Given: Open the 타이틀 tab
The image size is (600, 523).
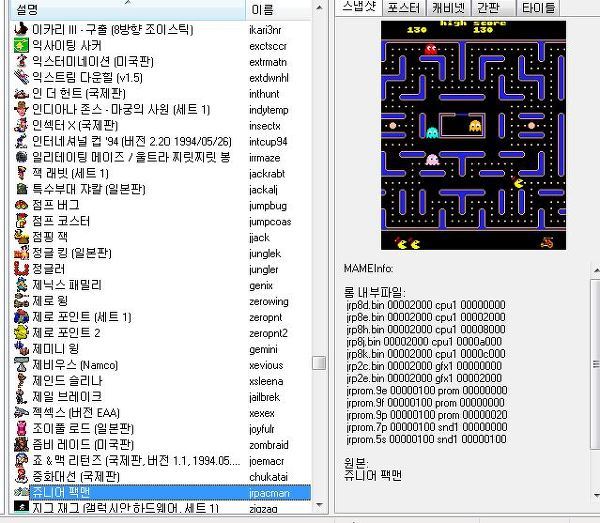Looking at the screenshot, I should [538, 7].
